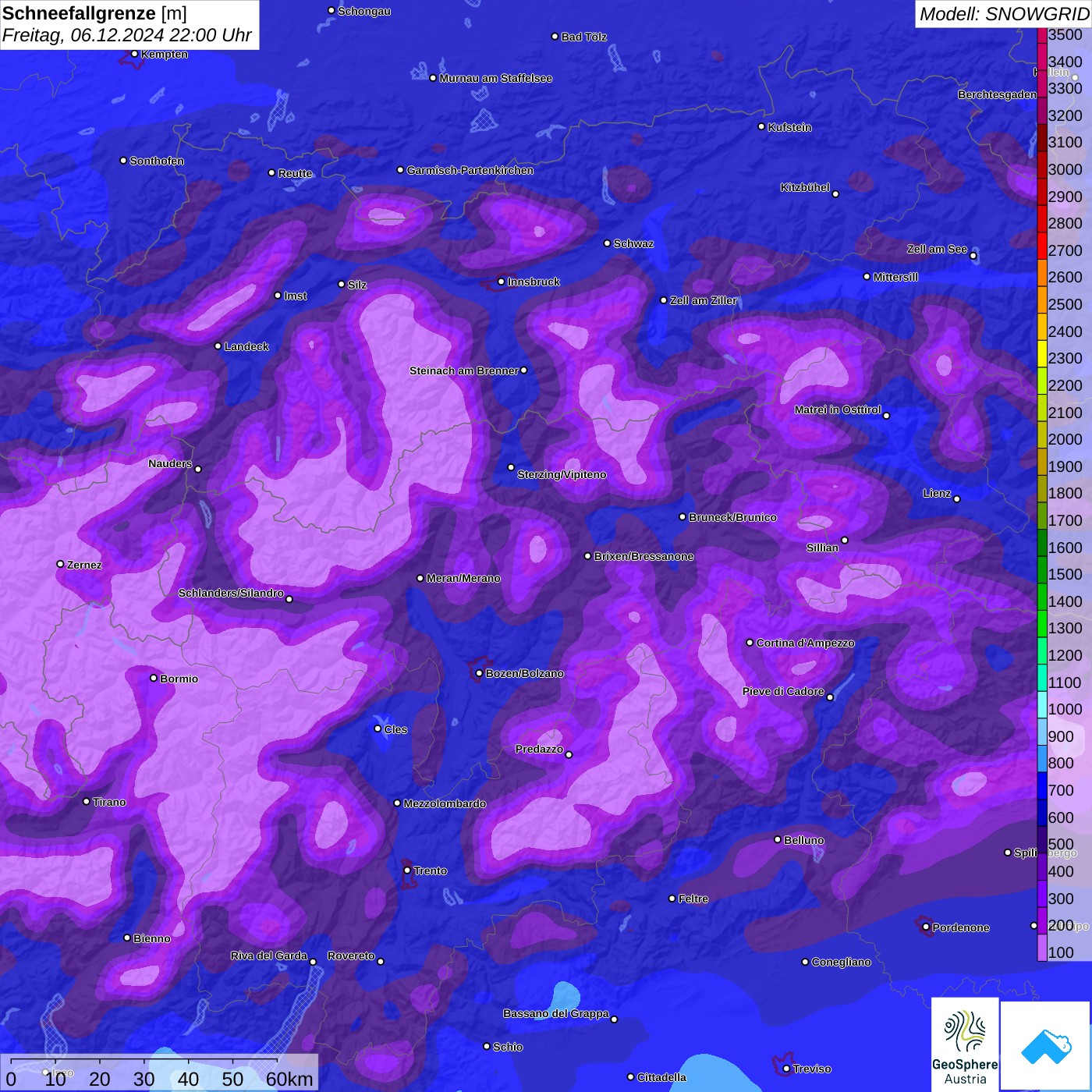Click the Schneefallgrenze [m] map title

[94, 13]
